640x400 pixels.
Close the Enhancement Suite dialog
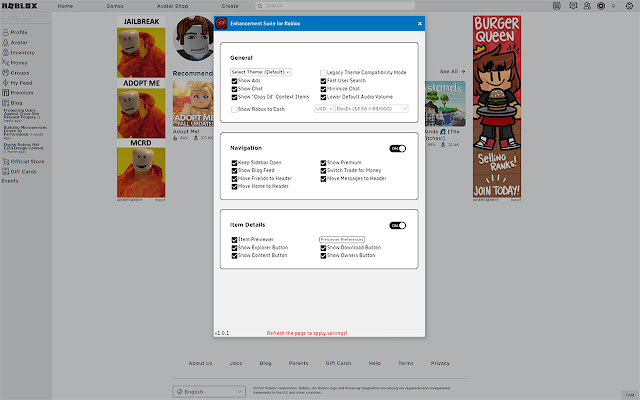pos(420,24)
